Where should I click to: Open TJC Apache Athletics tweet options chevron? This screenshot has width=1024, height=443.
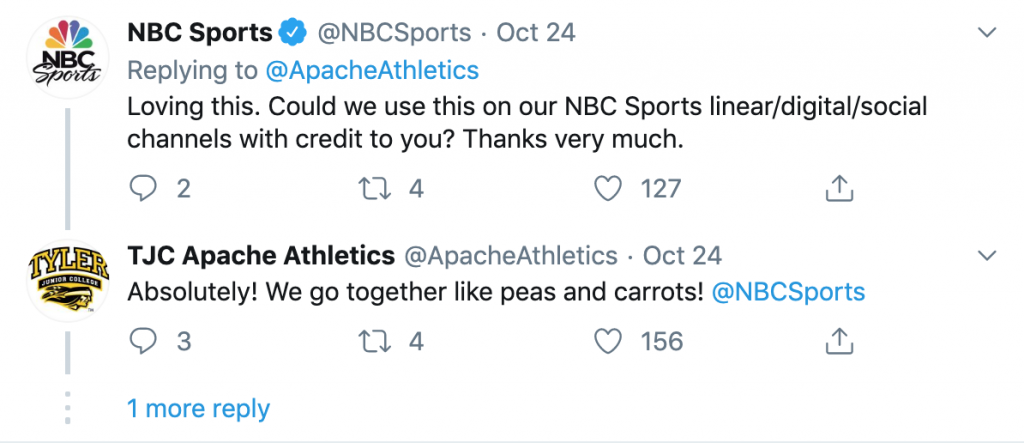point(986,255)
